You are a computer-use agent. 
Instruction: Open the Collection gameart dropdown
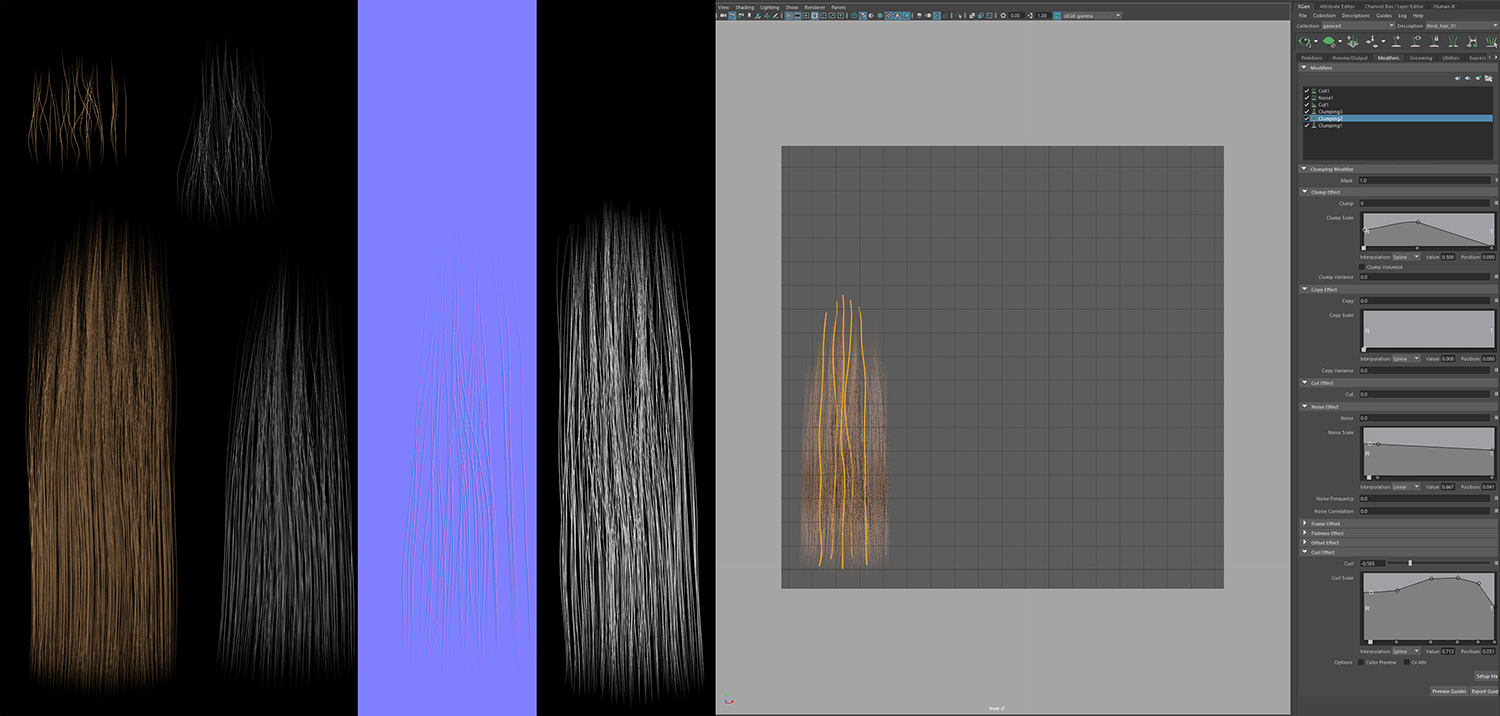[x=1358, y=26]
